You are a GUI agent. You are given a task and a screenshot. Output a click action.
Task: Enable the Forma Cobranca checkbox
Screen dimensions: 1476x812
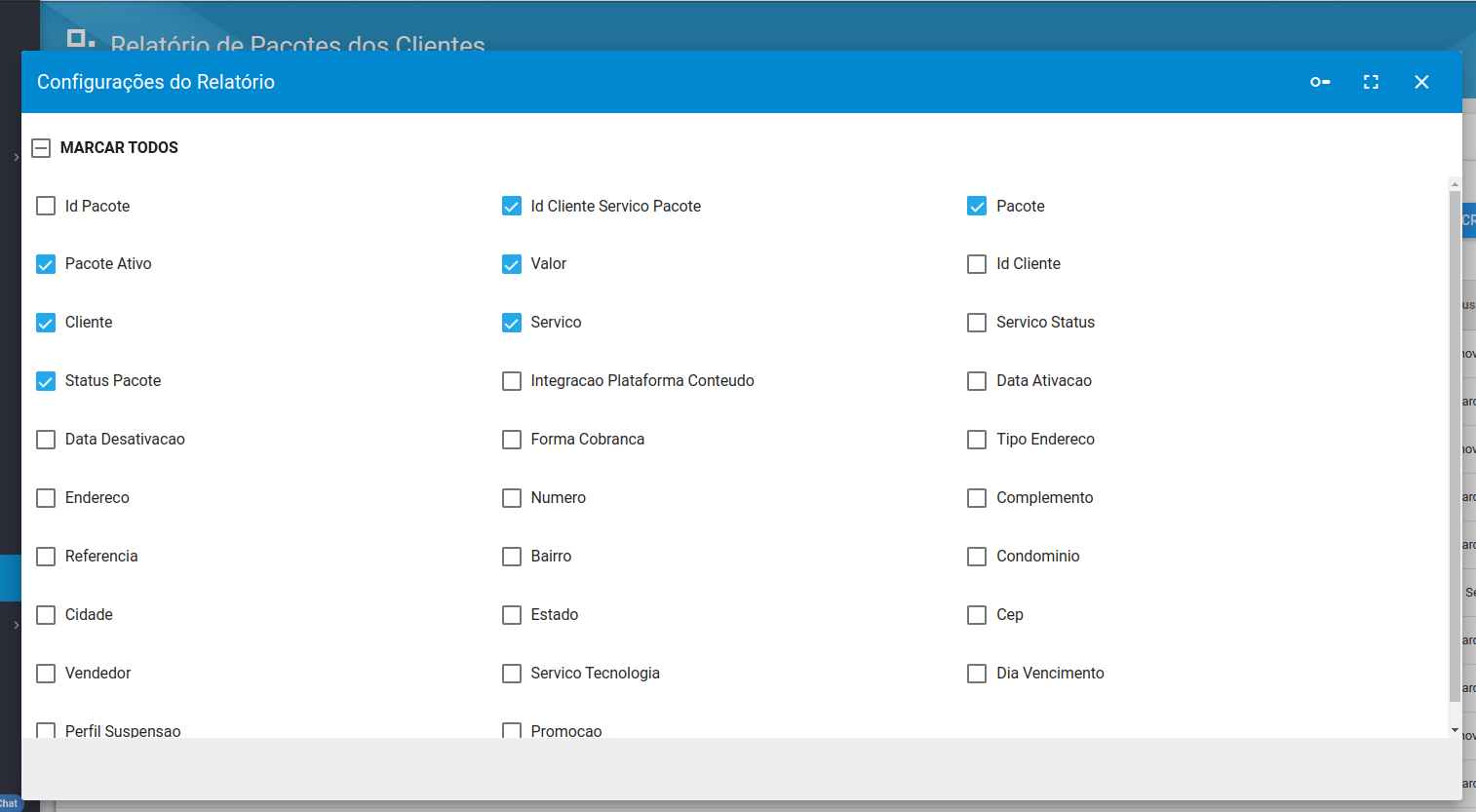coord(512,440)
